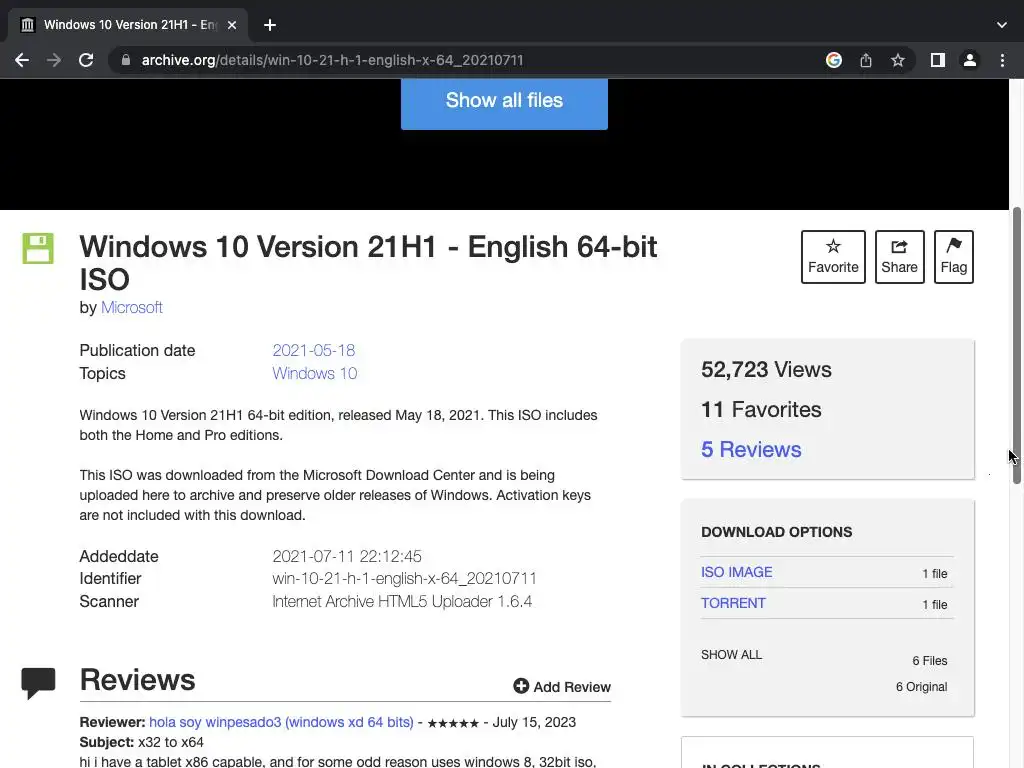
Task: Click the page title Windows 10 Version 21H1
Action: click(x=368, y=263)
